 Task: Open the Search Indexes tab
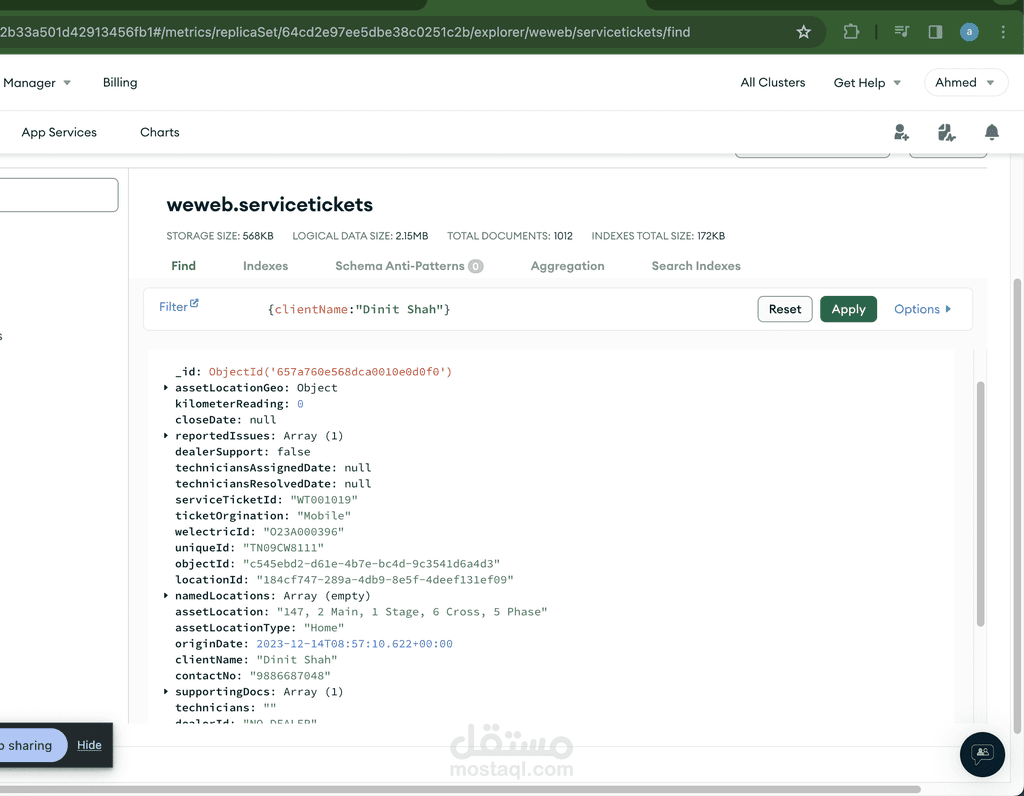[696, 266]
